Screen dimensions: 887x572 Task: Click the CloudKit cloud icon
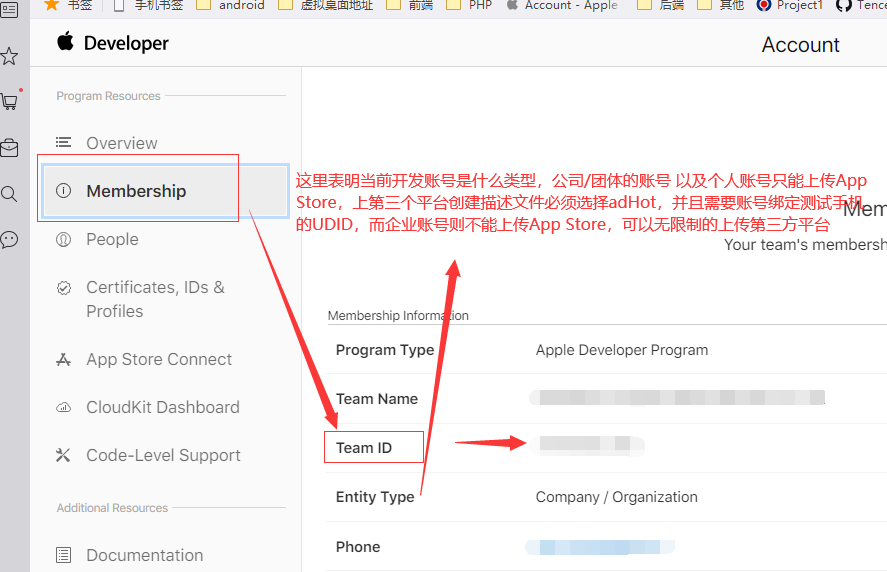point(63,407)
